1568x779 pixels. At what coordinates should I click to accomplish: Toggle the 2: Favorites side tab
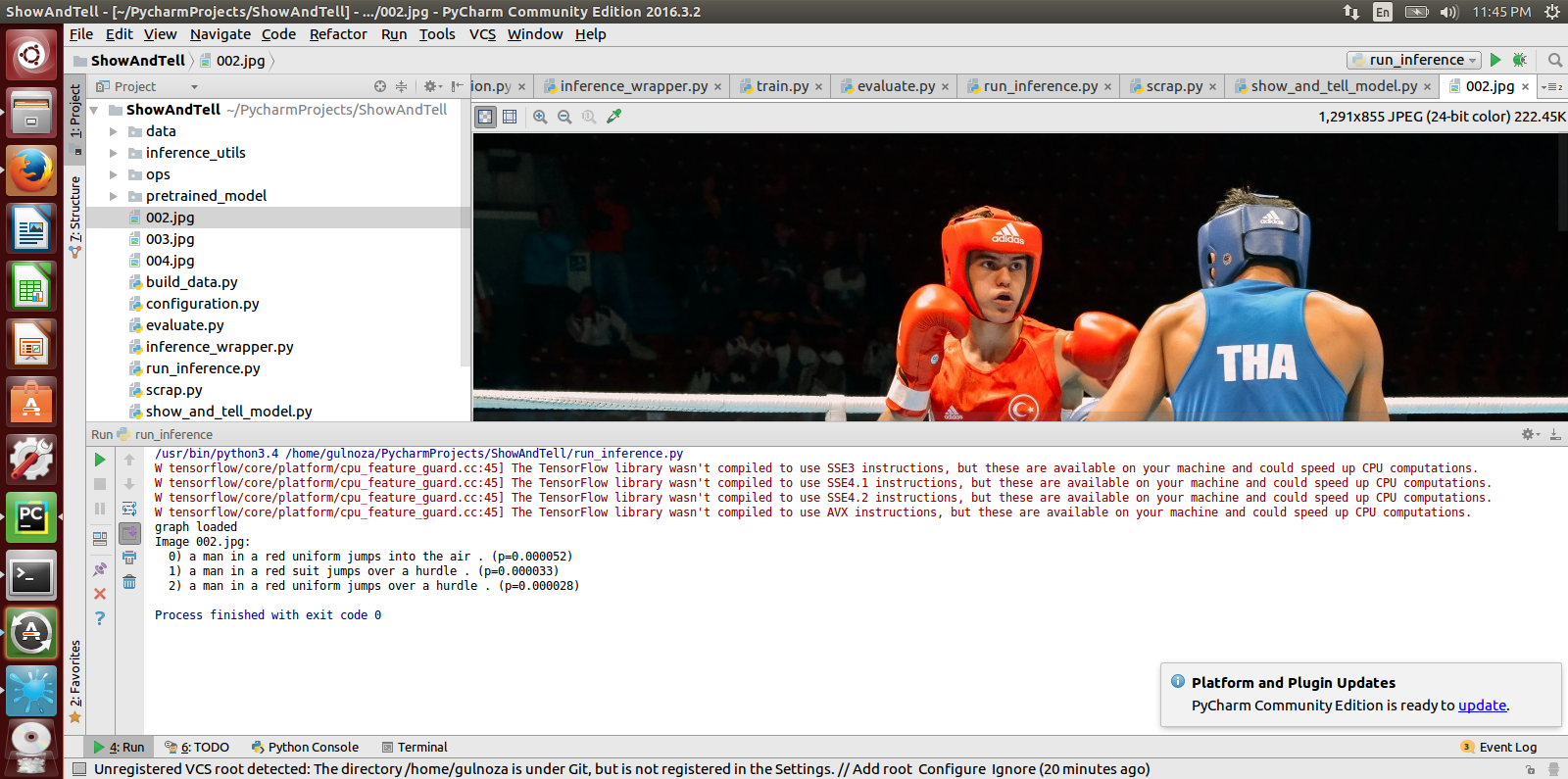point(75,681)
